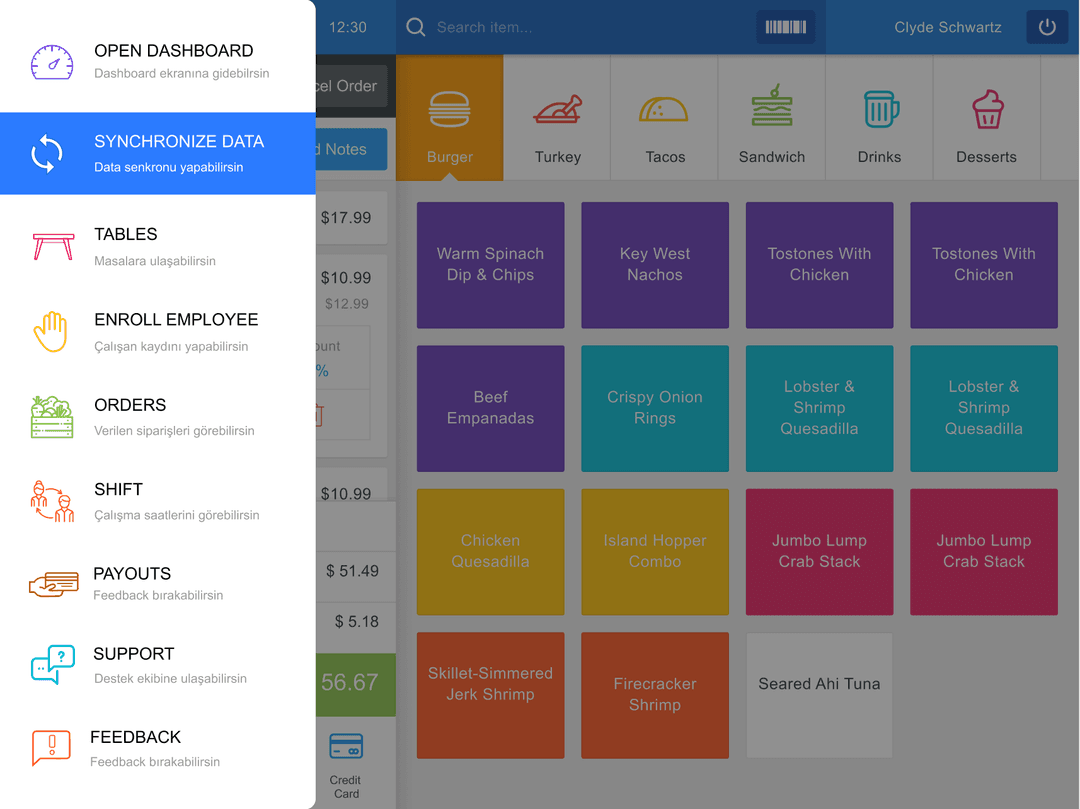Click the speedometer dashboard icon
Image resolution: width=1080 pixels, height=809 pixels.
pos(51,61)
